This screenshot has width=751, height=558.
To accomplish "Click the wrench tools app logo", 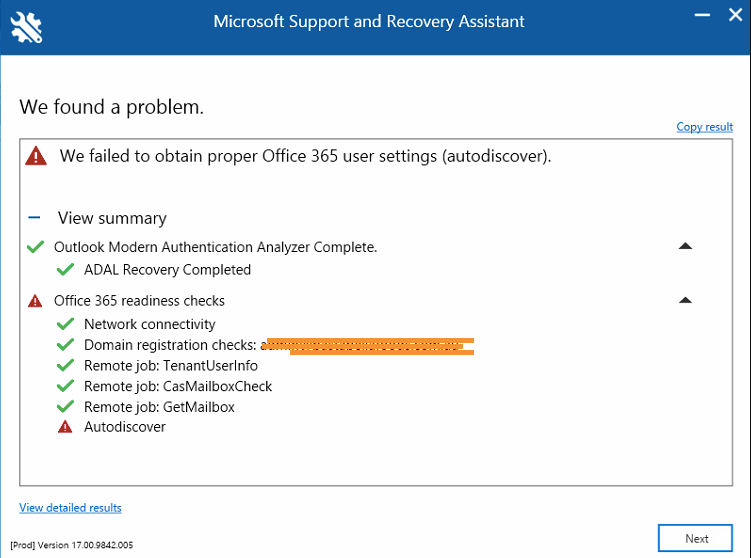I will coord(26,27).
